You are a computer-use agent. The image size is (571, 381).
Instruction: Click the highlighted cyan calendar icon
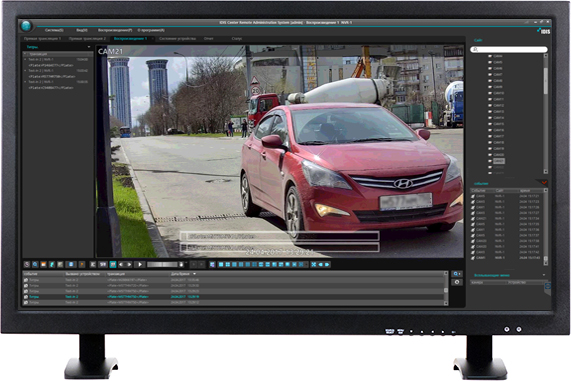click(113, 264)
